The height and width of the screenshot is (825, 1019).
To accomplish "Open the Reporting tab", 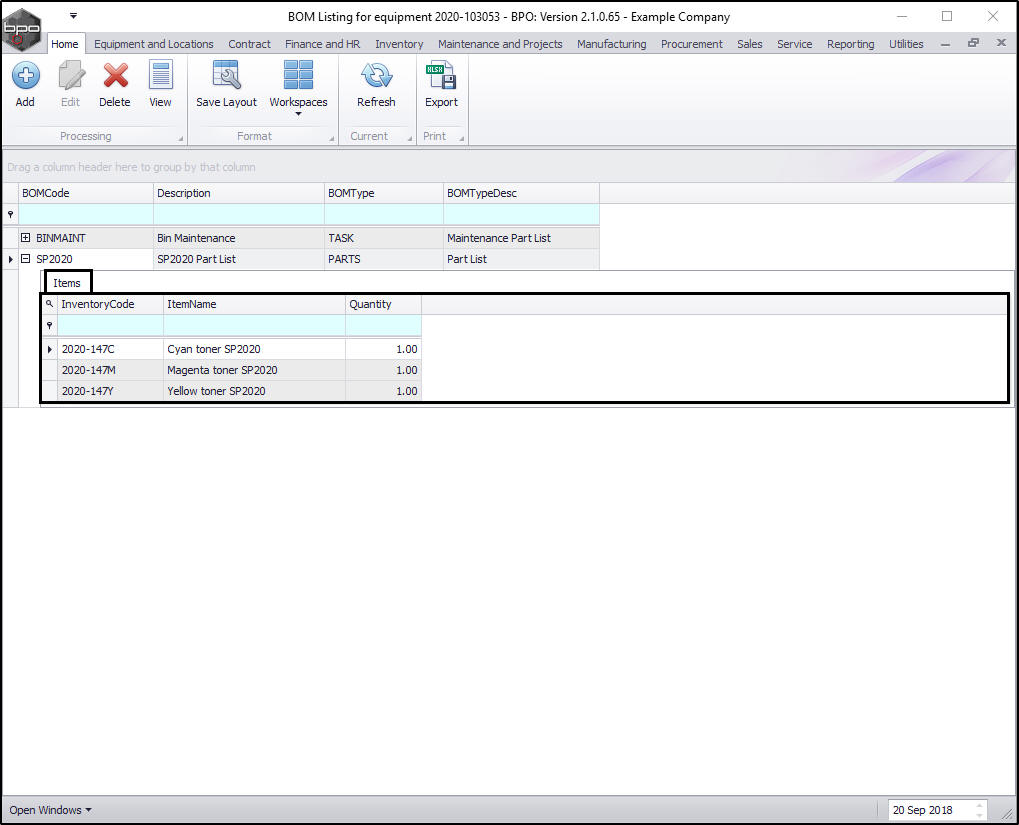I will (850, 44).
